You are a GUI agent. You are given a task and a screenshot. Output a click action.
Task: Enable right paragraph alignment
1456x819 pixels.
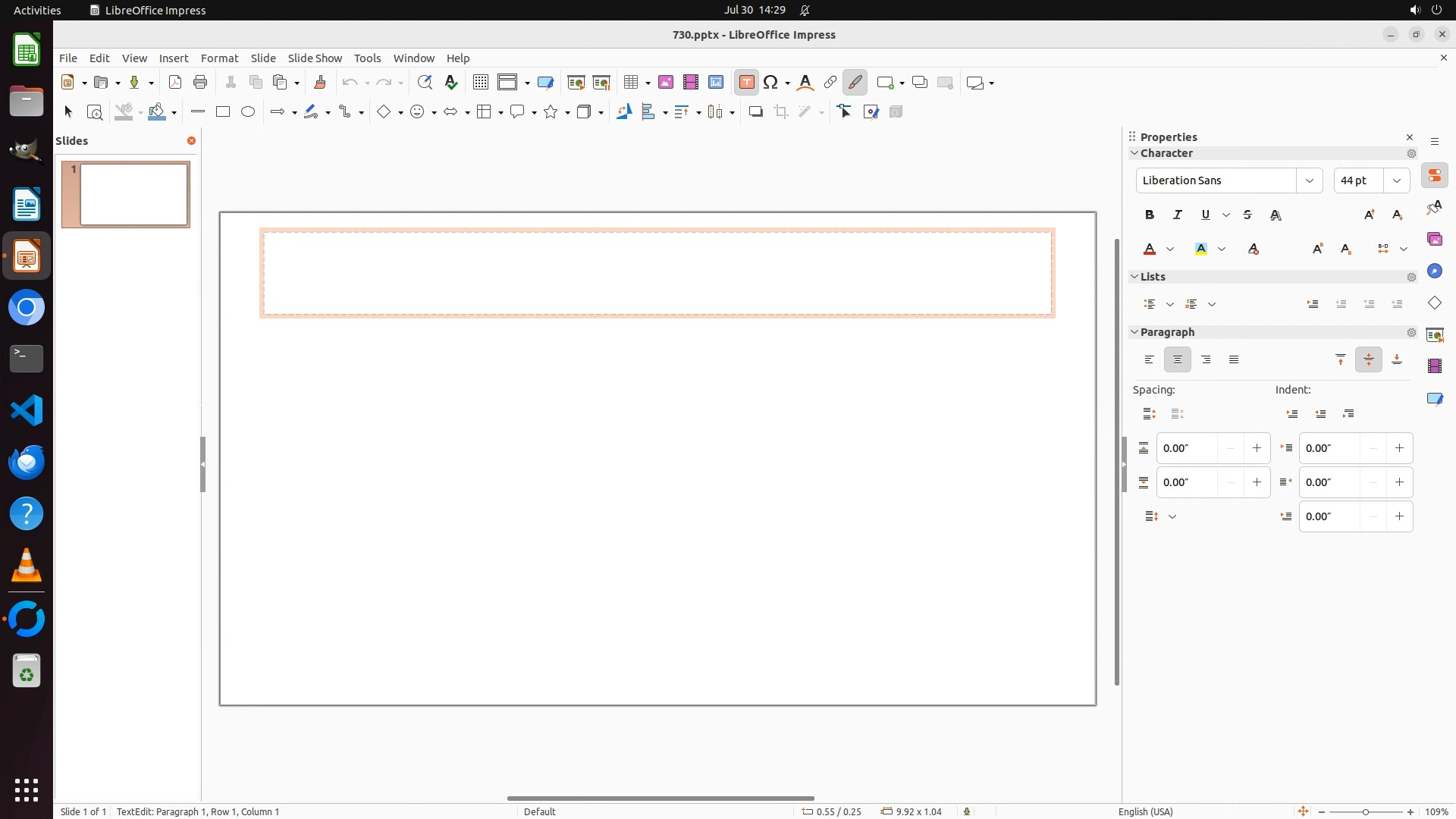pyautogui.click(x=1206, y=360)
